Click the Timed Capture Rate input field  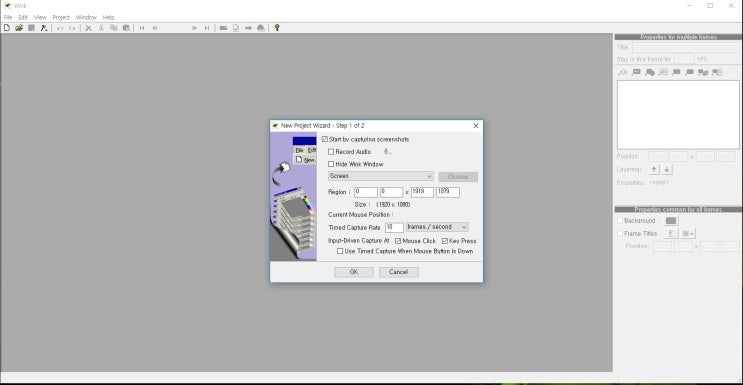point(394,227)
